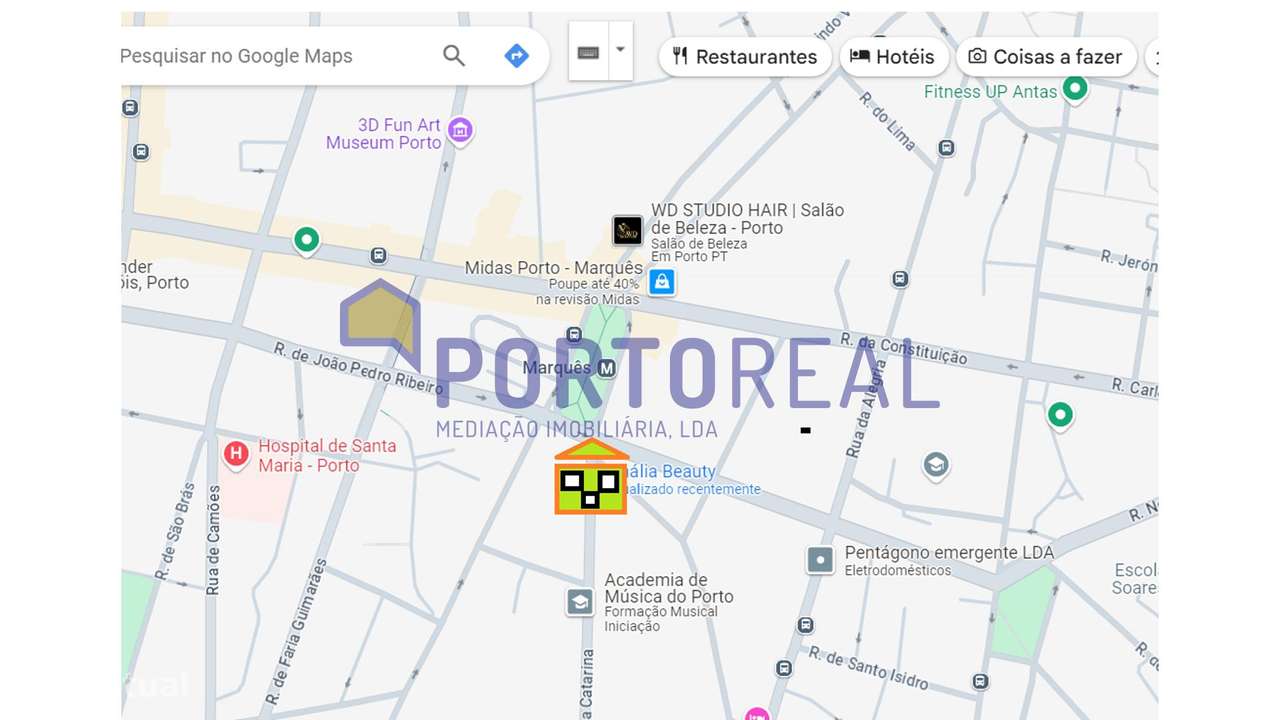Select the bus stop above Marquês garden
Image resolution: width=1280 pixels, height=720 pixels.
click(574, 335)
